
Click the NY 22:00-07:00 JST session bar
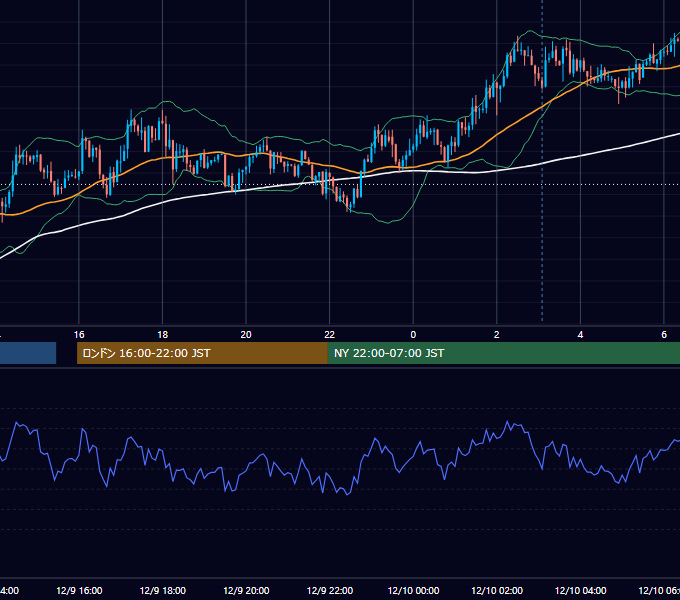coord(503,353)
